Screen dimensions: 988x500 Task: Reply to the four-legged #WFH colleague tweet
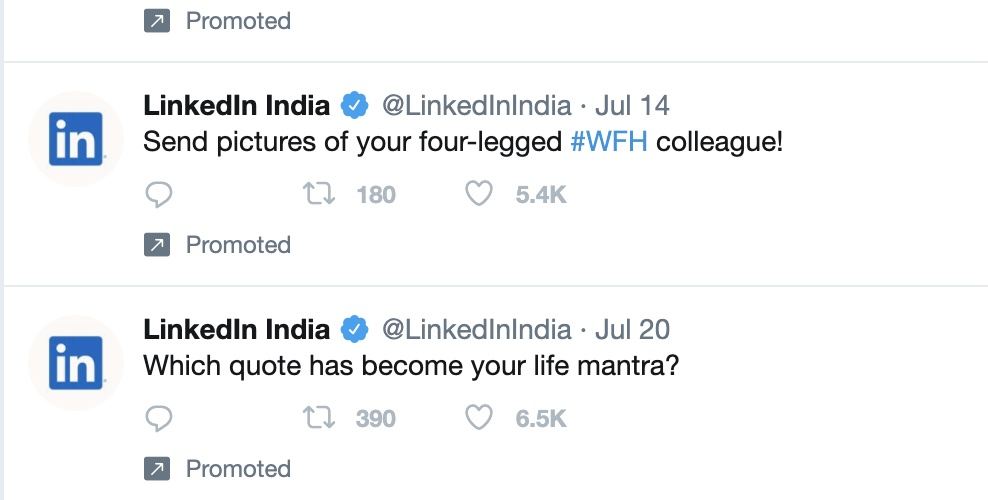pos(159,194)
